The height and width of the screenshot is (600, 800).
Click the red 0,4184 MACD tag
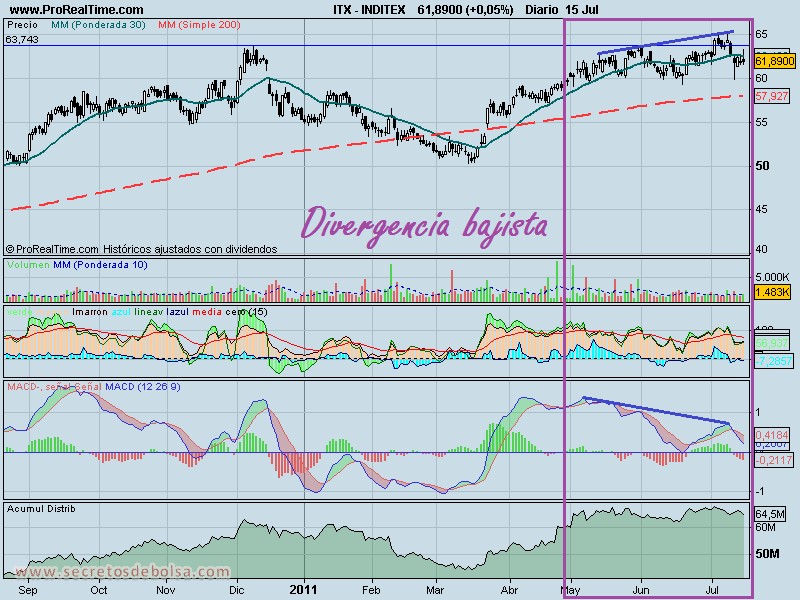tap(772, 435)
